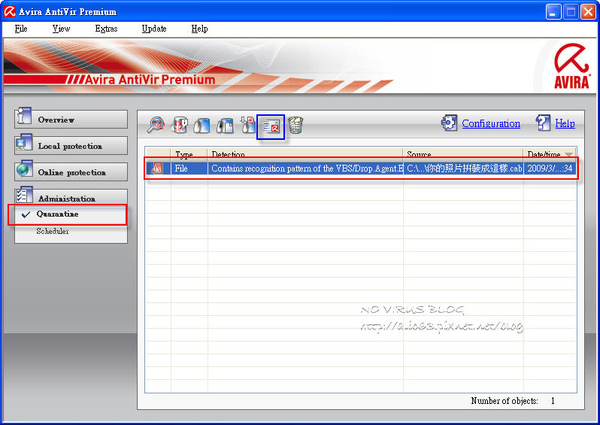Open the Help menu
Image resolution: width=600 pixels, height=425 pixels.
(199, 29)
